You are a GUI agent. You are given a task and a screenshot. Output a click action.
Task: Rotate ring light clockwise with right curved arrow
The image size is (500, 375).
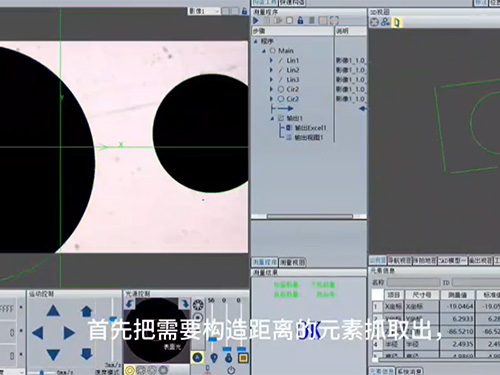184,304
